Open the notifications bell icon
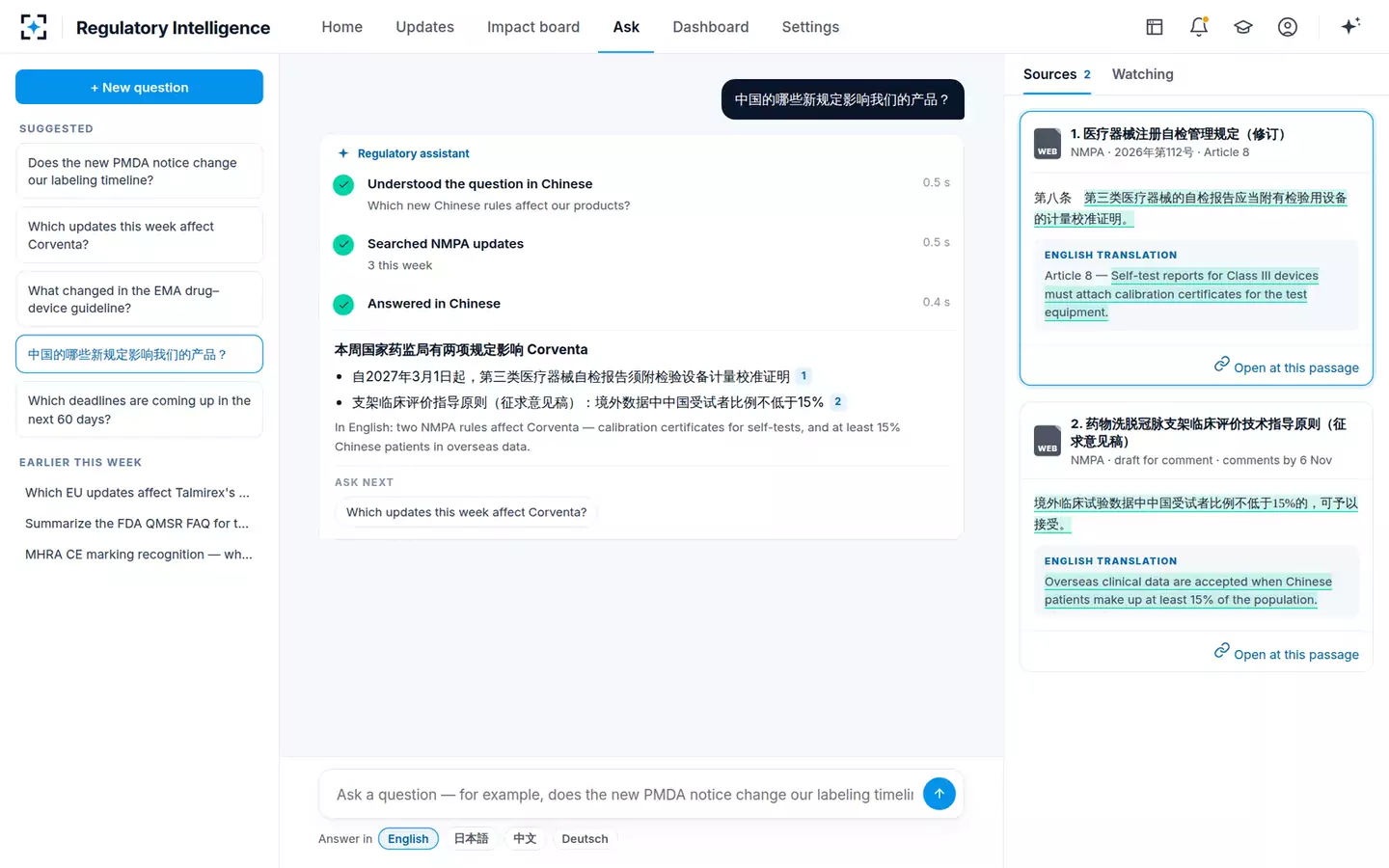Image resolution: width=1389 pixels, height=868 pixels. [1199, 27]
